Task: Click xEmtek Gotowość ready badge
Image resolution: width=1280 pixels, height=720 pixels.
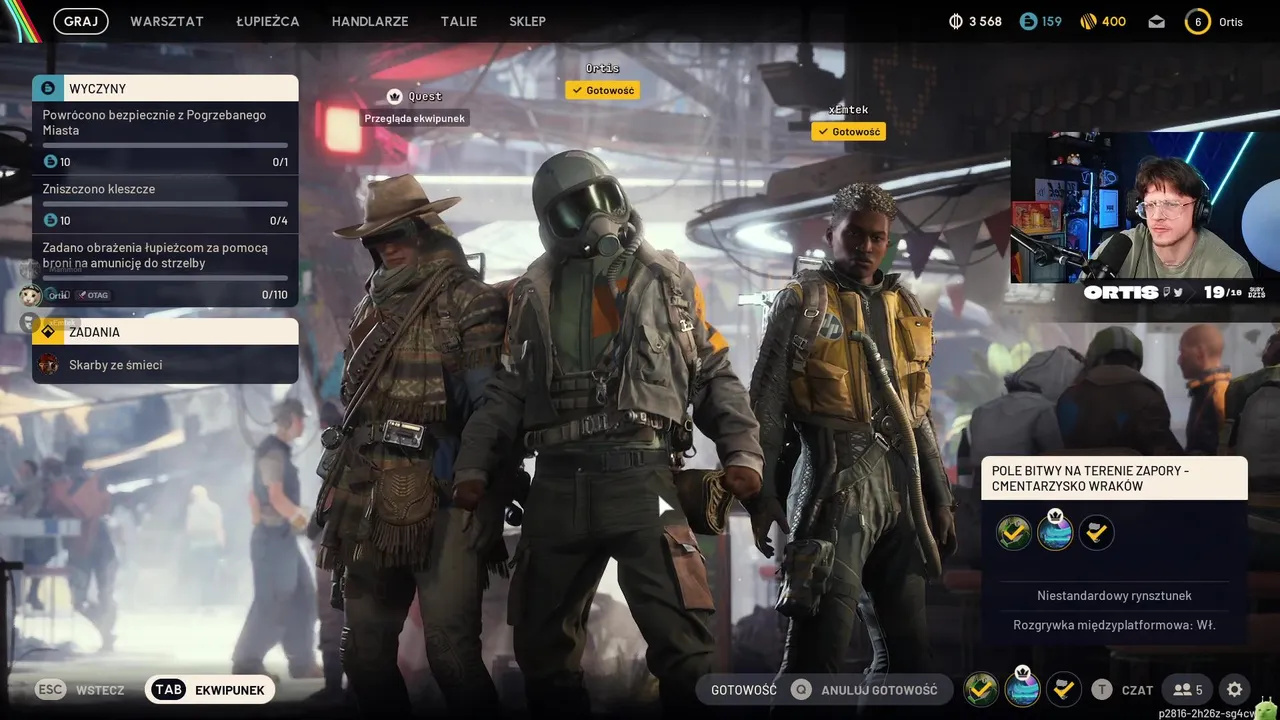Action: [848, 131]
